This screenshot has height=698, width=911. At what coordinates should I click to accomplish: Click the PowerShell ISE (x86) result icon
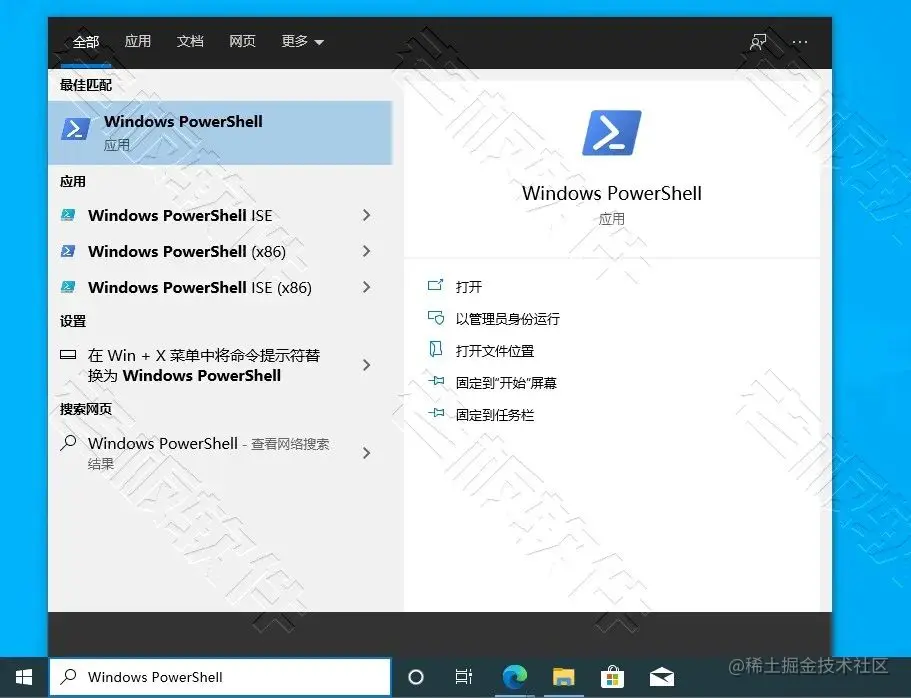coord(68,287)
